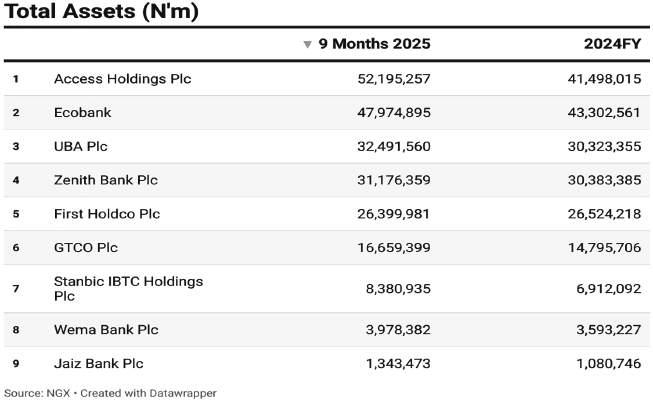Select the Jaiz Bank Plc row name
653x402 pixels.
pos(100,363)
